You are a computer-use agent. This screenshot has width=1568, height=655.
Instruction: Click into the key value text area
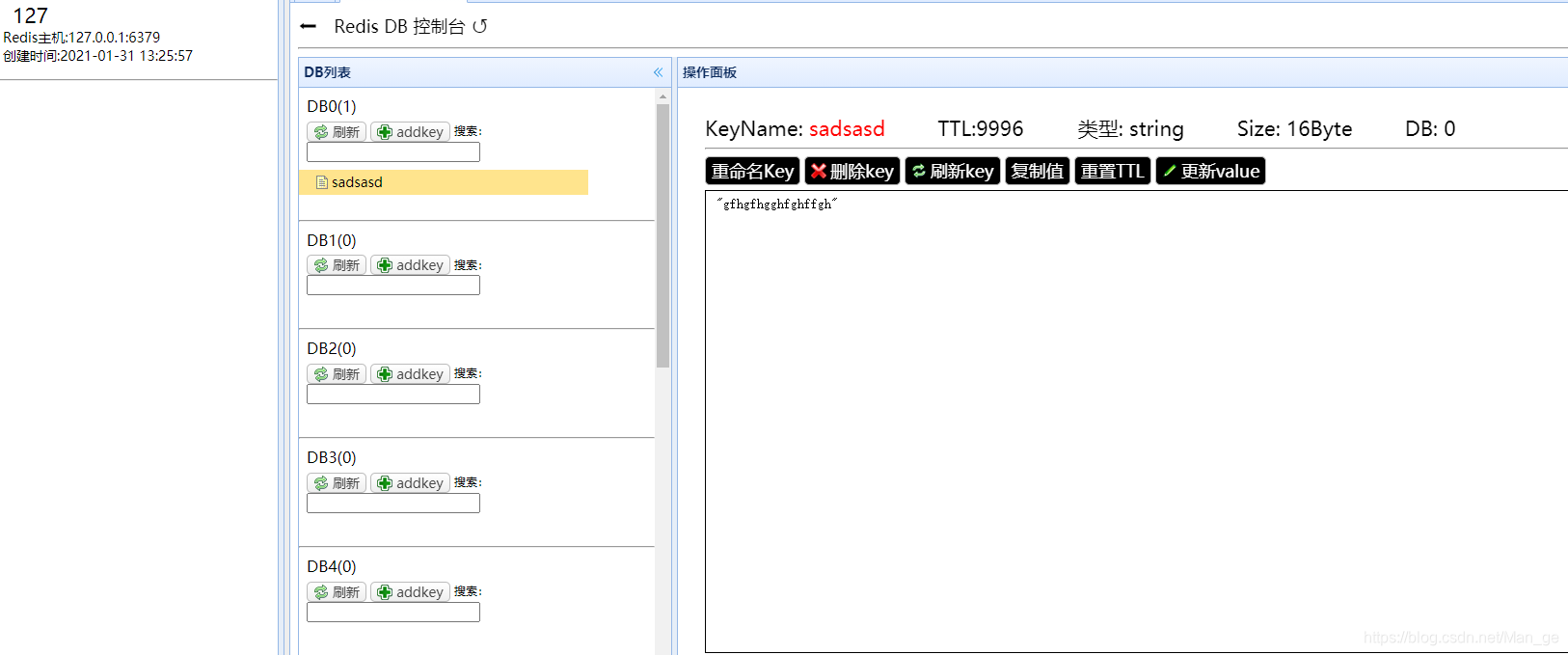click(1136, 422)
